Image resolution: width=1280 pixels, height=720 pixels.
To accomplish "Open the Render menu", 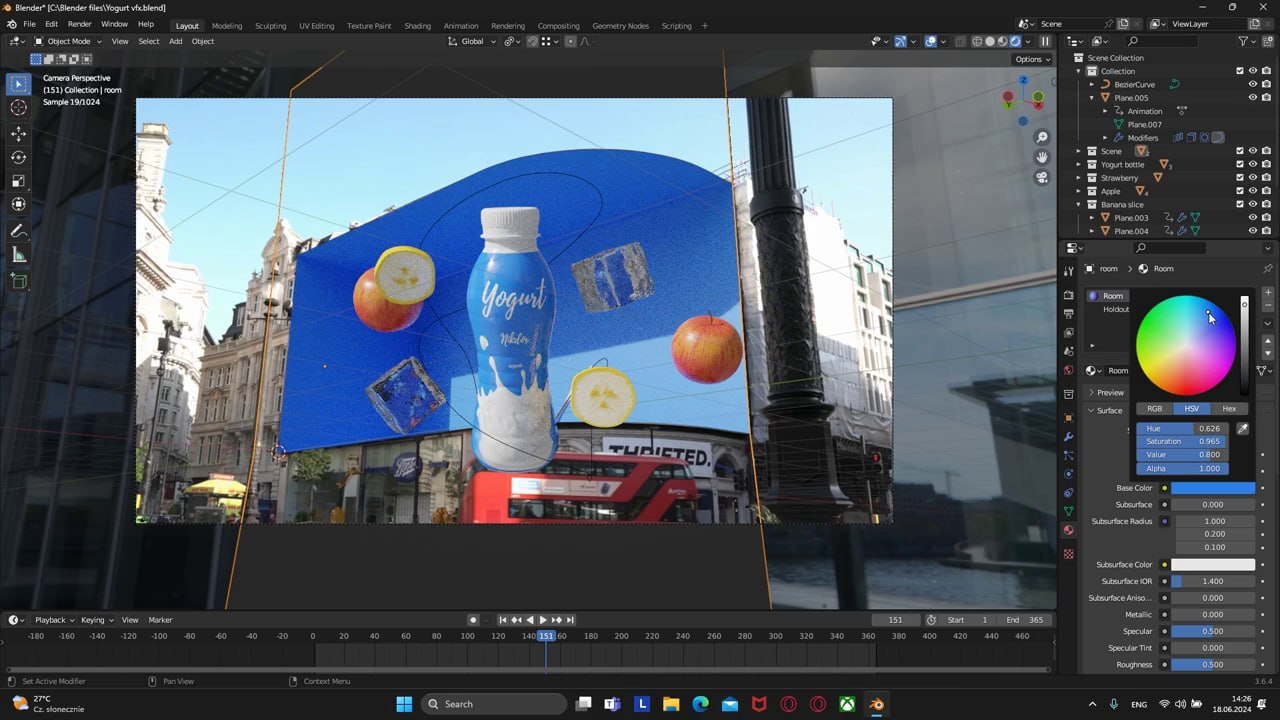I will 80,24.
